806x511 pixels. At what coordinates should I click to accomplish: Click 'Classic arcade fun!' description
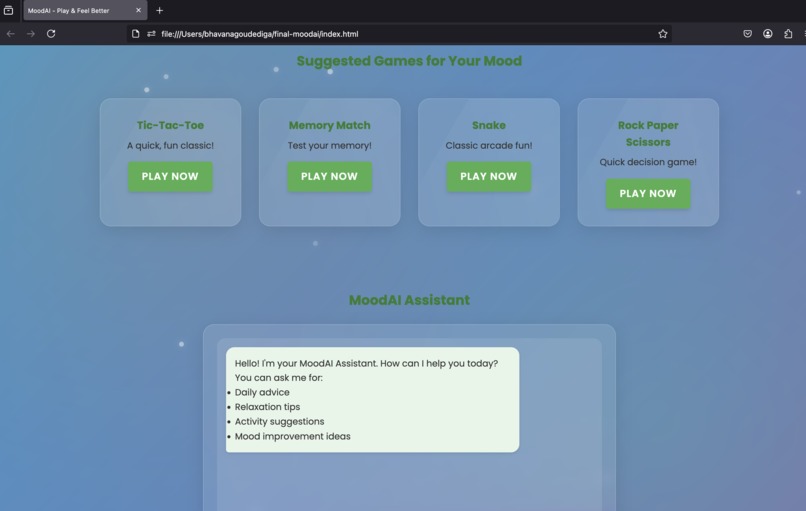click(489, 145)
